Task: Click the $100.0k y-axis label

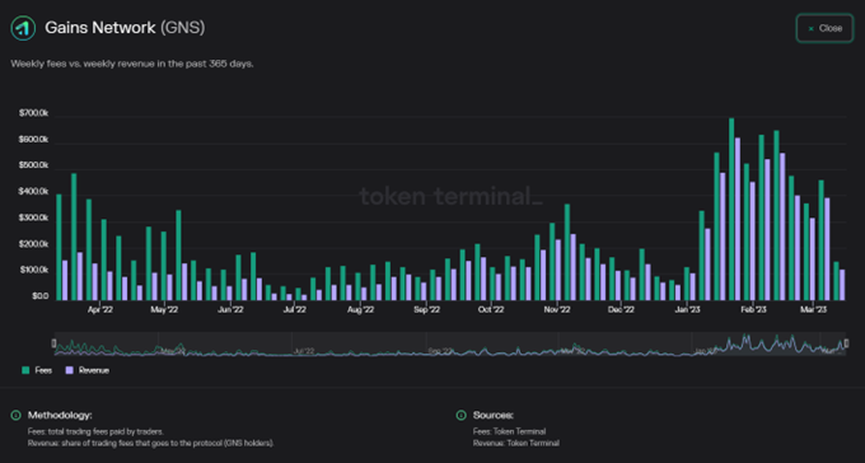Action: 33,270
